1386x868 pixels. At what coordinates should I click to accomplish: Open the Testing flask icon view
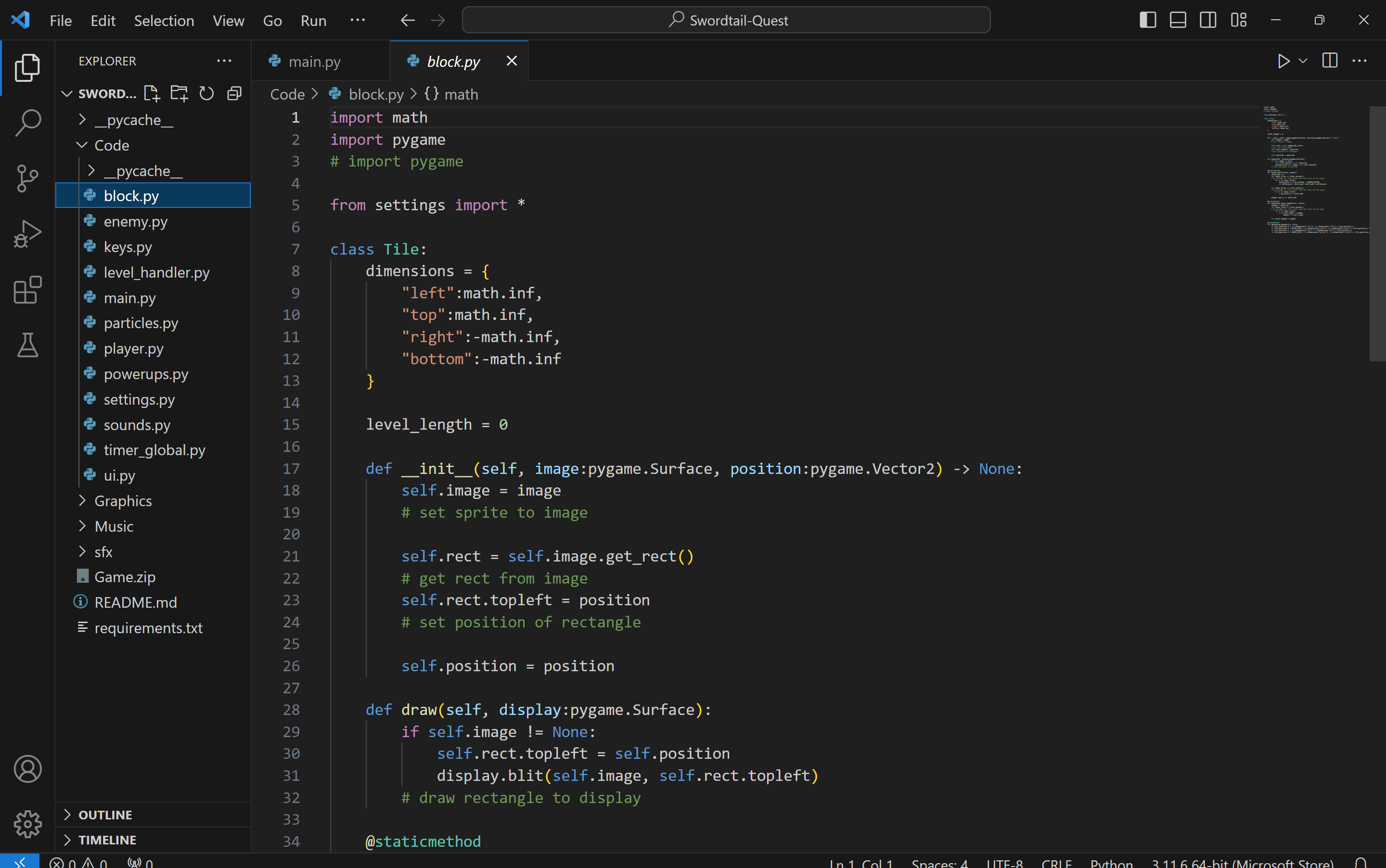pos(27,345)
